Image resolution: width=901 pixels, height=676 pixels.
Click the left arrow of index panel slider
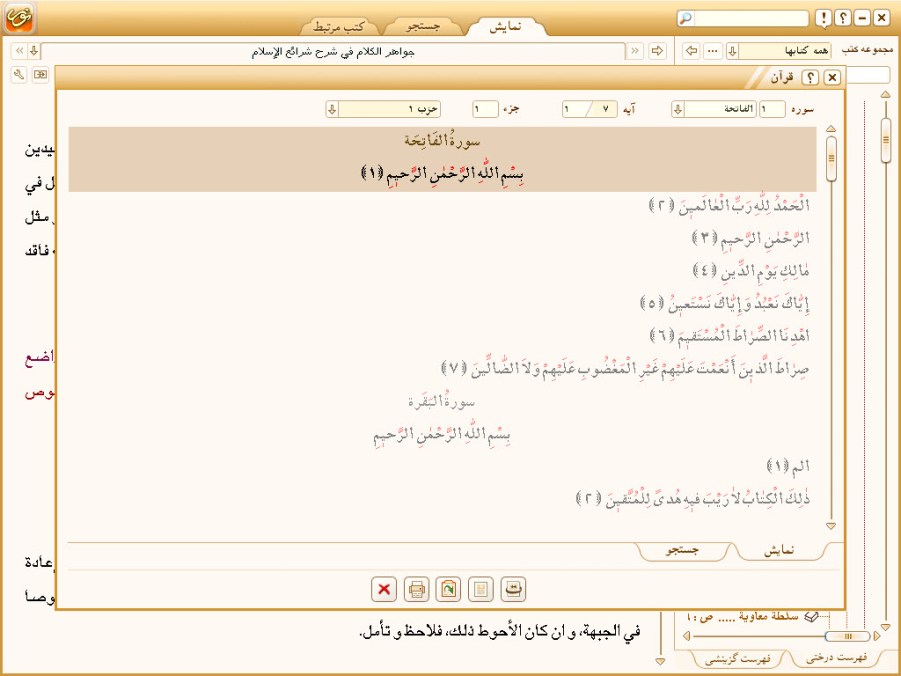686,636
